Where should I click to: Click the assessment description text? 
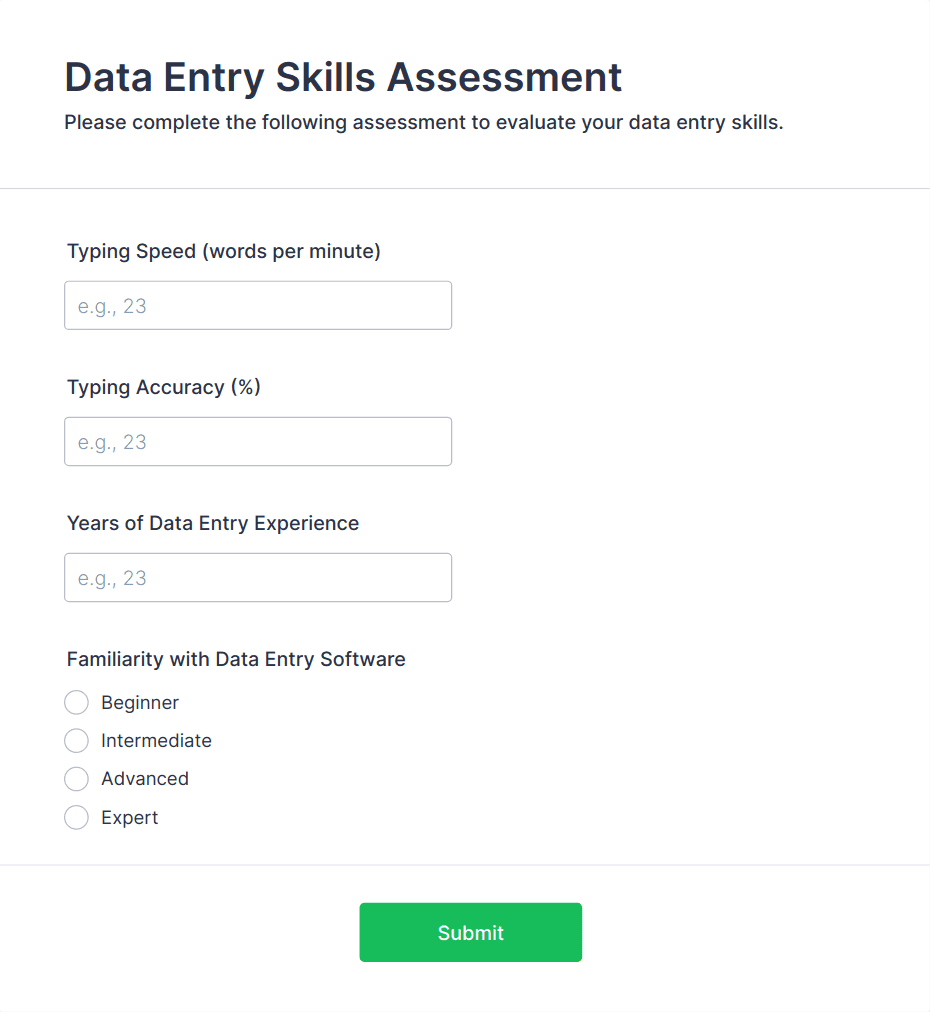coord(423,122)
